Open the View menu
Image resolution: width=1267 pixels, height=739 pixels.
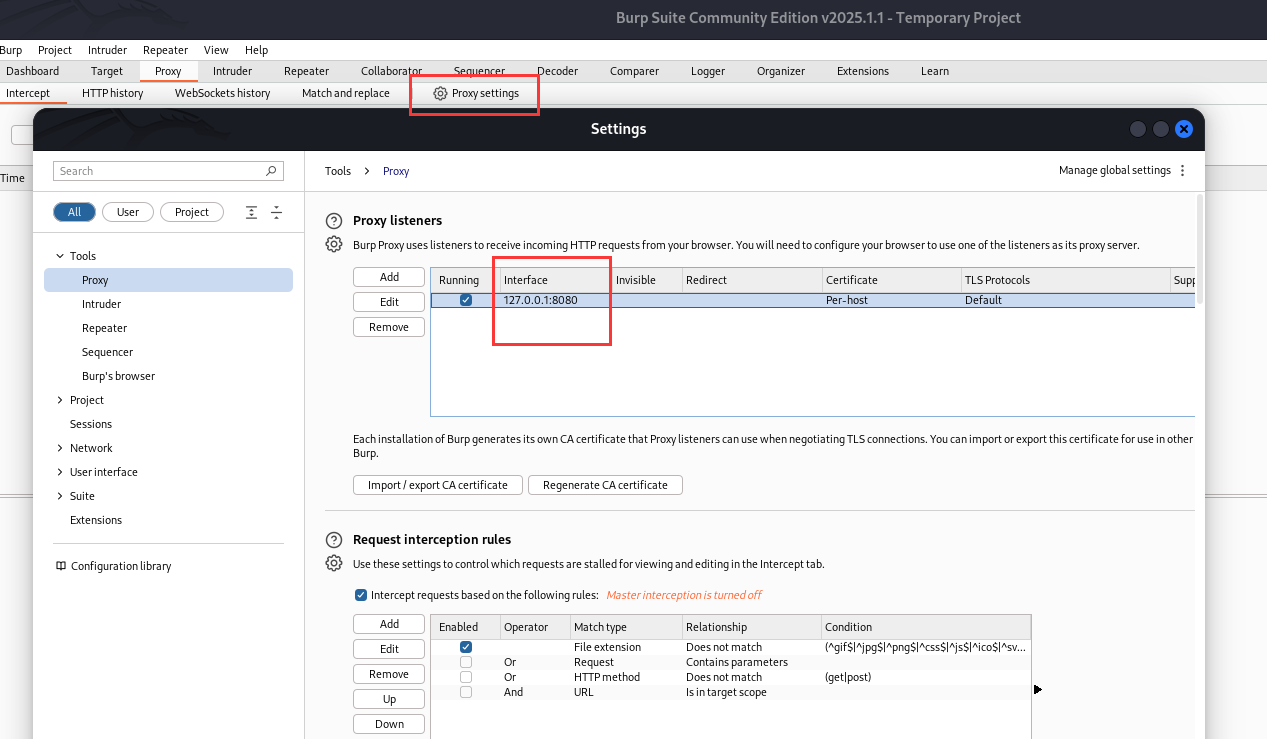point(216,50)
